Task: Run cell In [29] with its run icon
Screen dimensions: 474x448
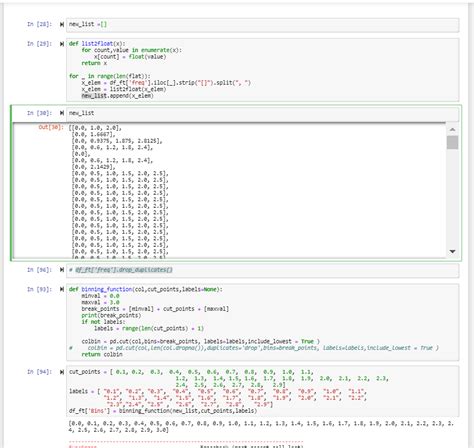Action: point(62,44)
